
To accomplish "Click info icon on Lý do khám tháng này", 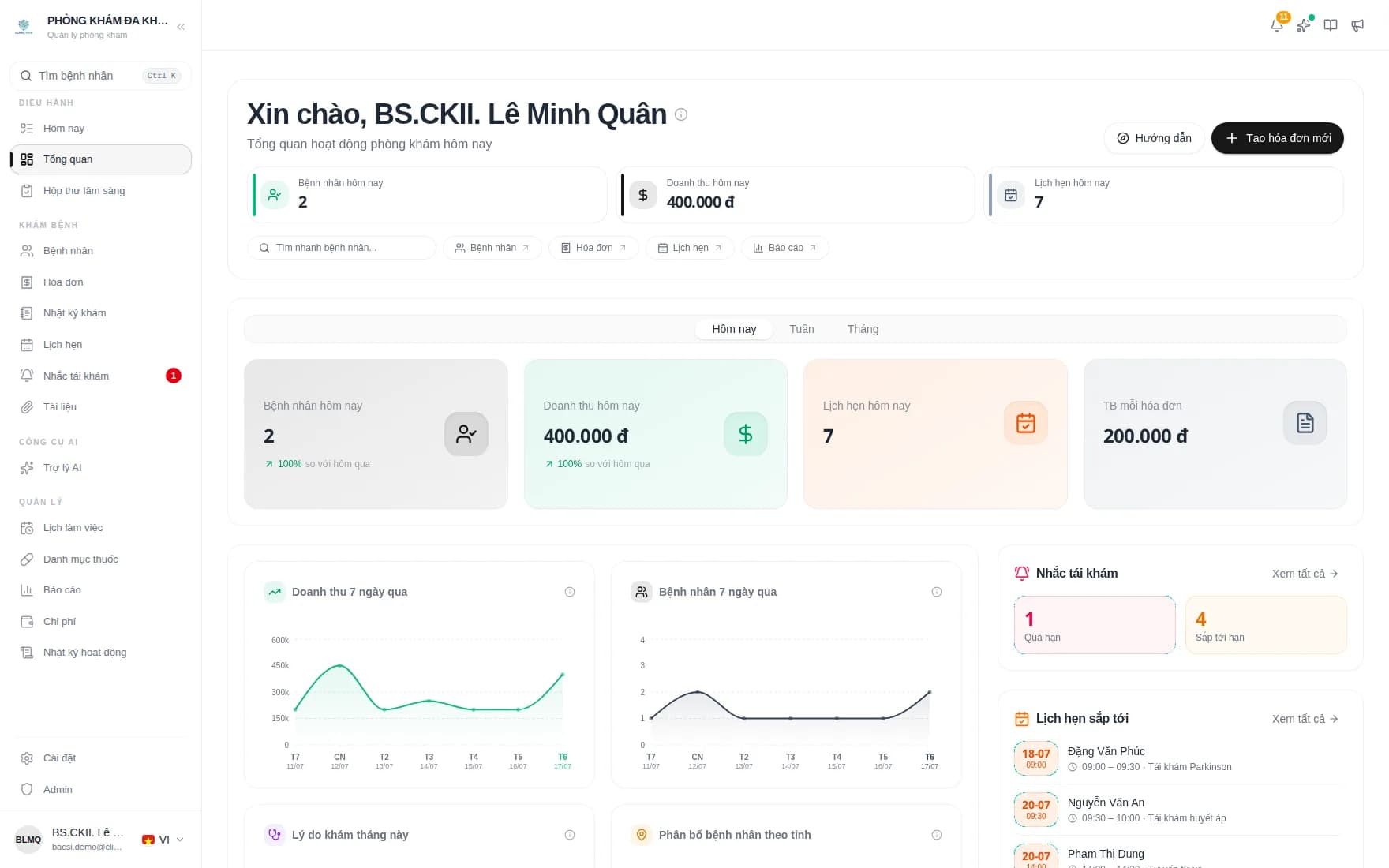I will click(570, 835).
